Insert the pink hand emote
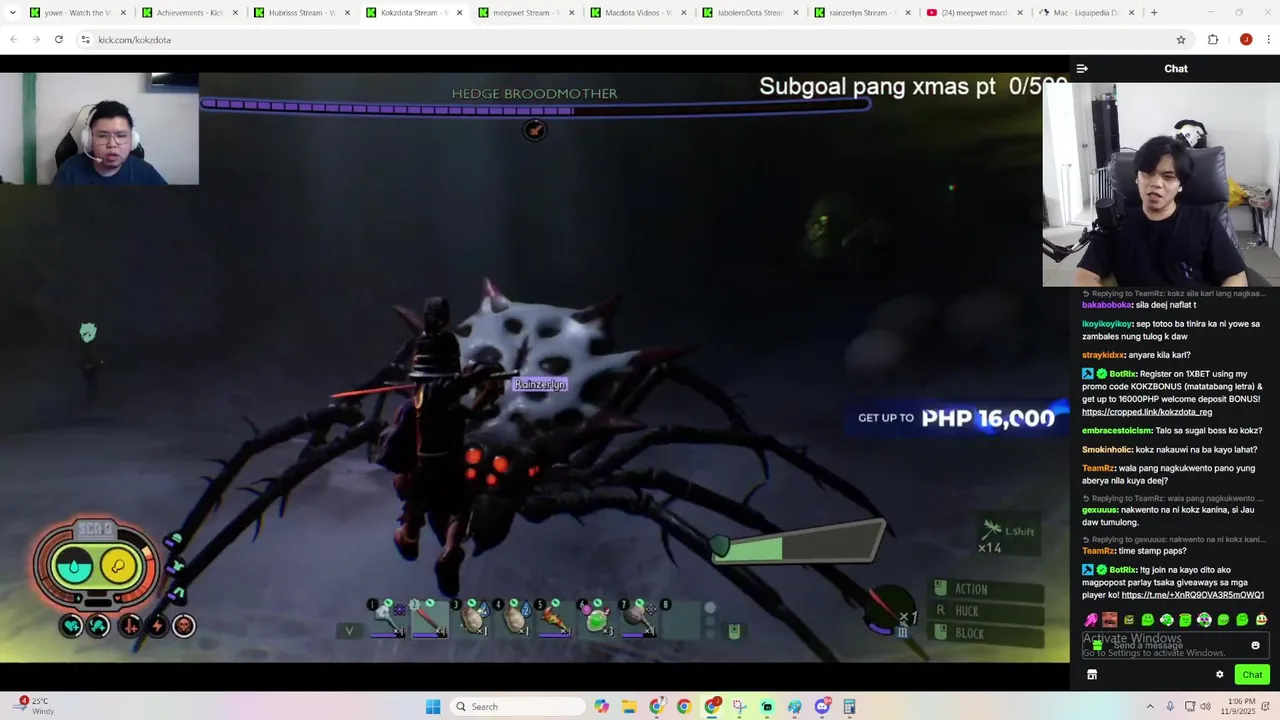 pos(1090,620)
